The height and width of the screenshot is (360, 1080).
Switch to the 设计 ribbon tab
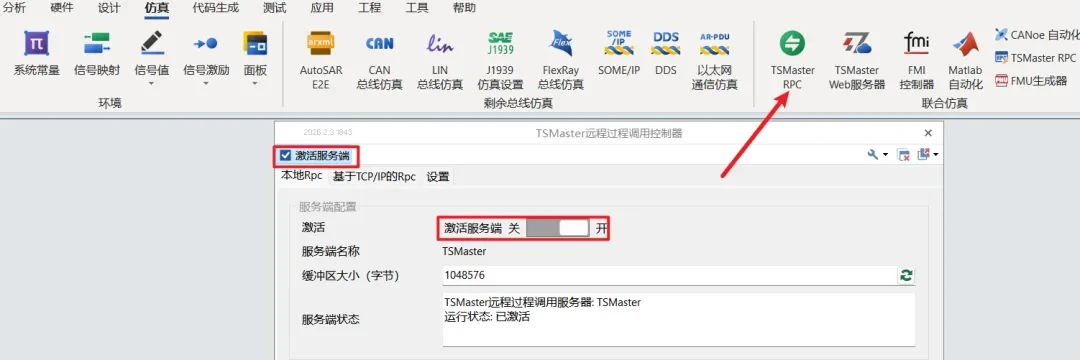(109, 8)
